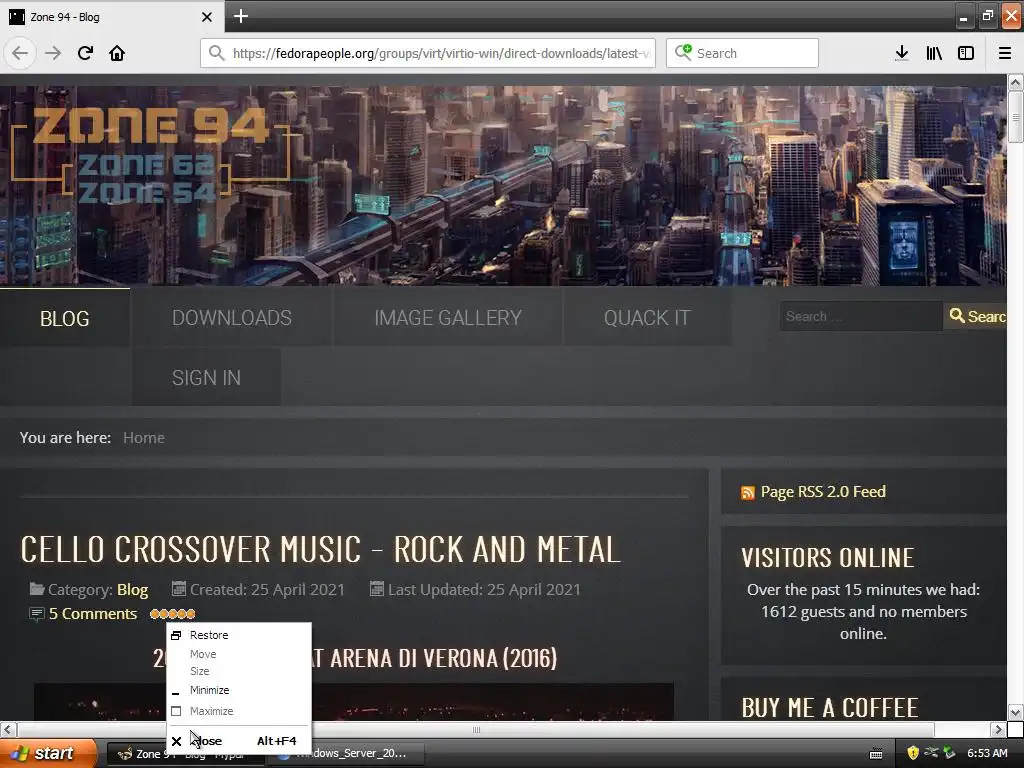Click the horizontal scrollbar right arrow

click(x=998, y=729)
